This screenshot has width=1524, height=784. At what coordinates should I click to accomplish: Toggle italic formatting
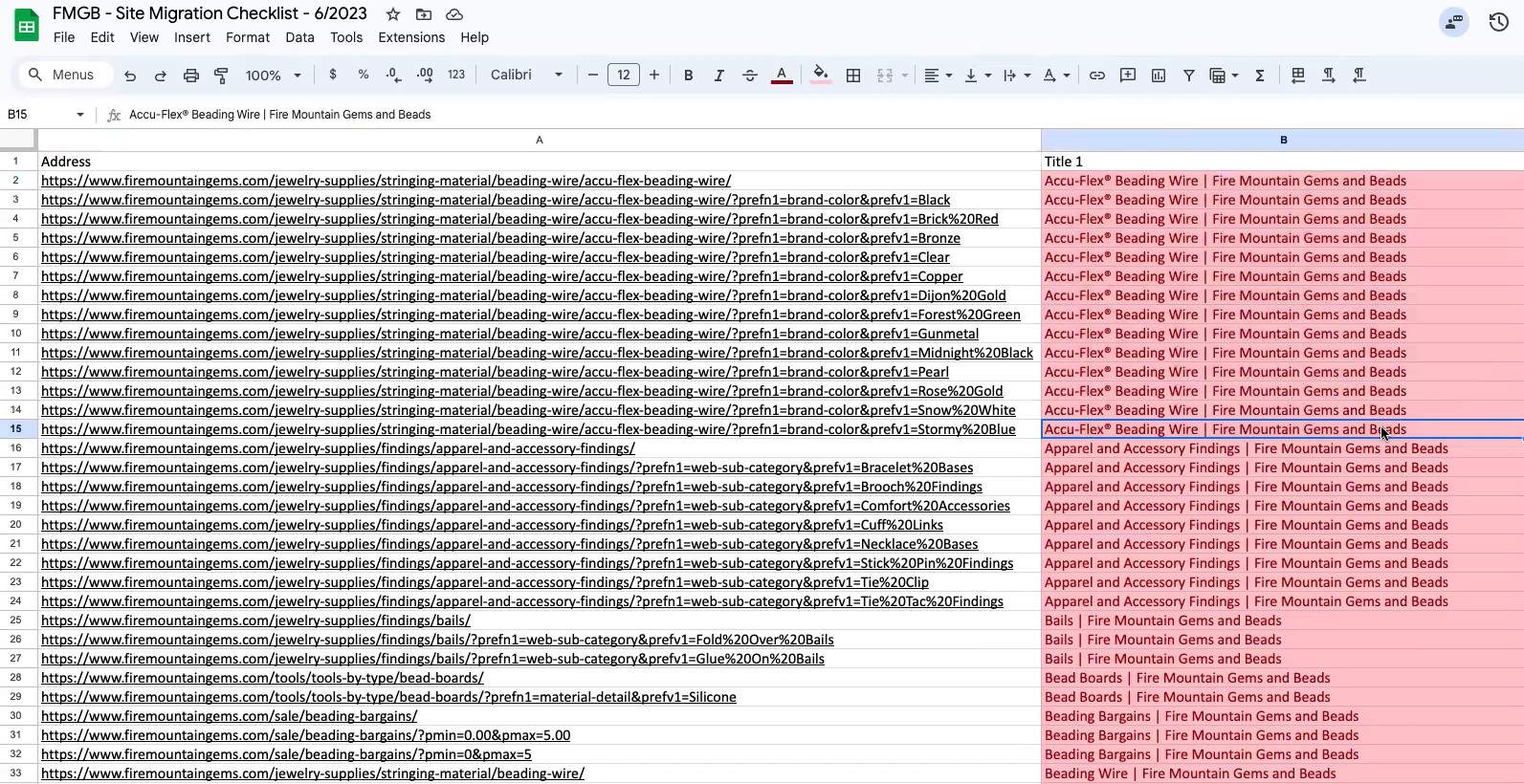(718, 76)
